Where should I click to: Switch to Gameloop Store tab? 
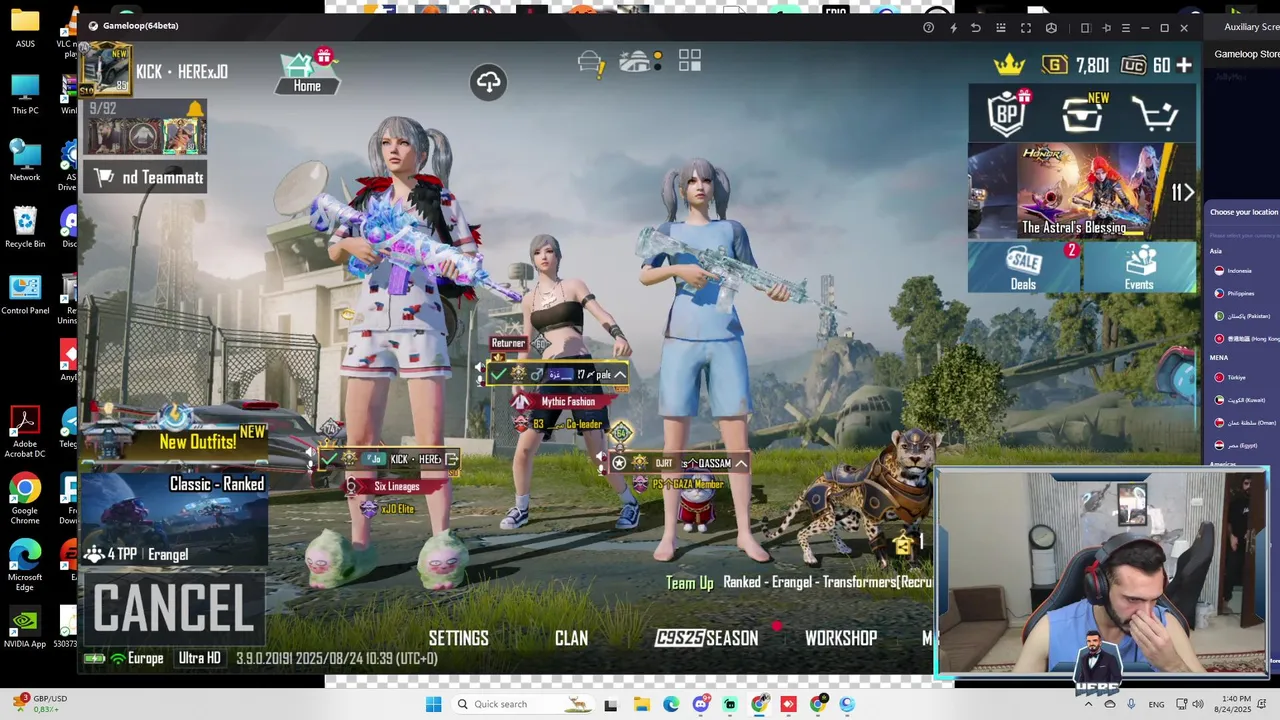[x=1246, y=54]
